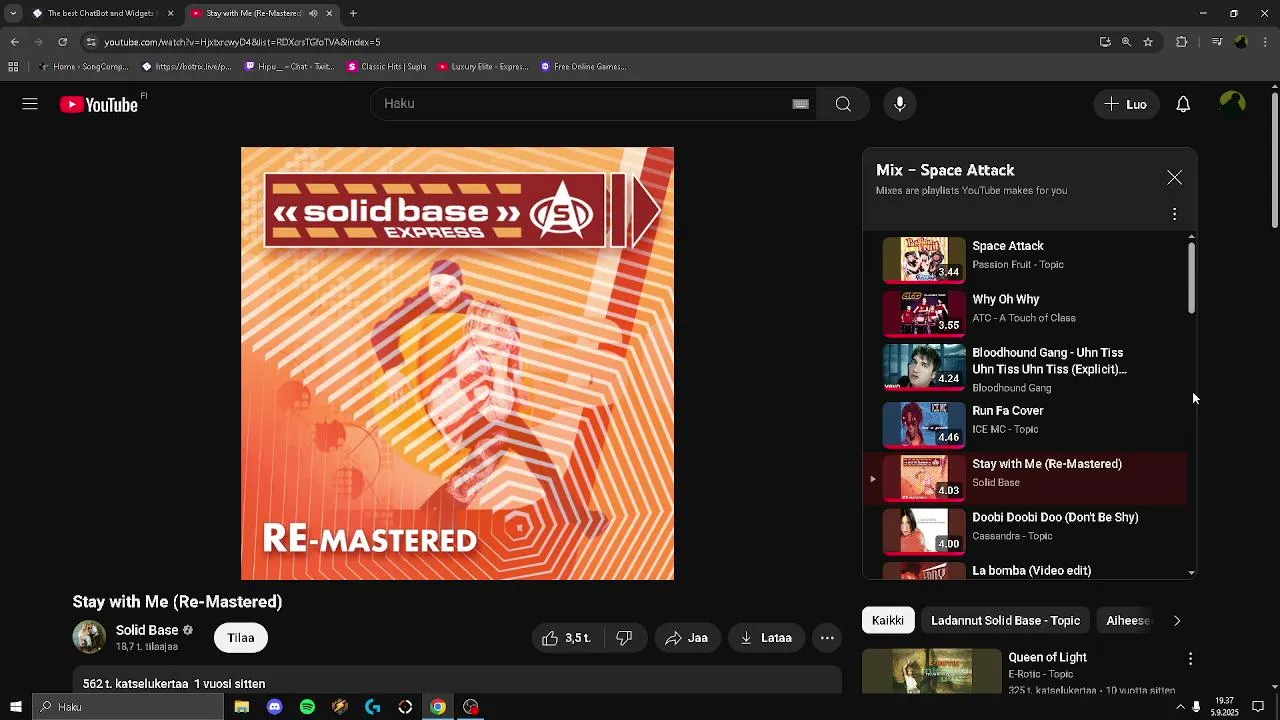Click the solid base album art player
1280x720 pixels.
[457, 363]
